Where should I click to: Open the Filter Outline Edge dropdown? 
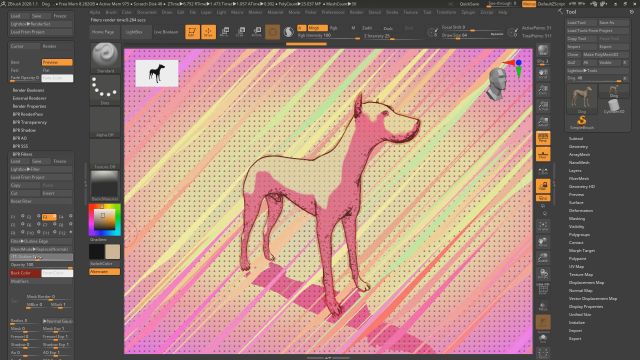tap(41, 241)
